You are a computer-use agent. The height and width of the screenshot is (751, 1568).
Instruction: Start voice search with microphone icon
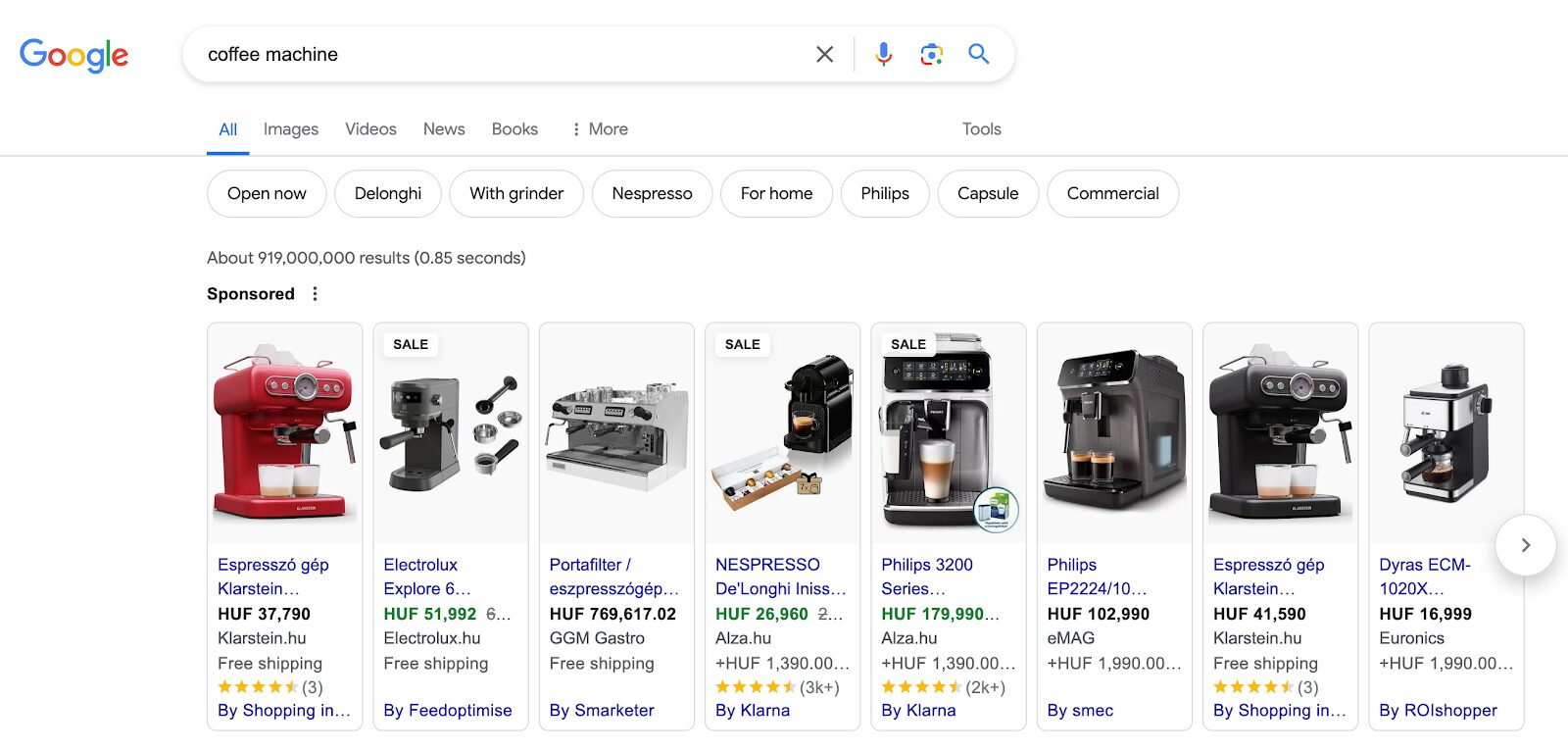(883, 55)
